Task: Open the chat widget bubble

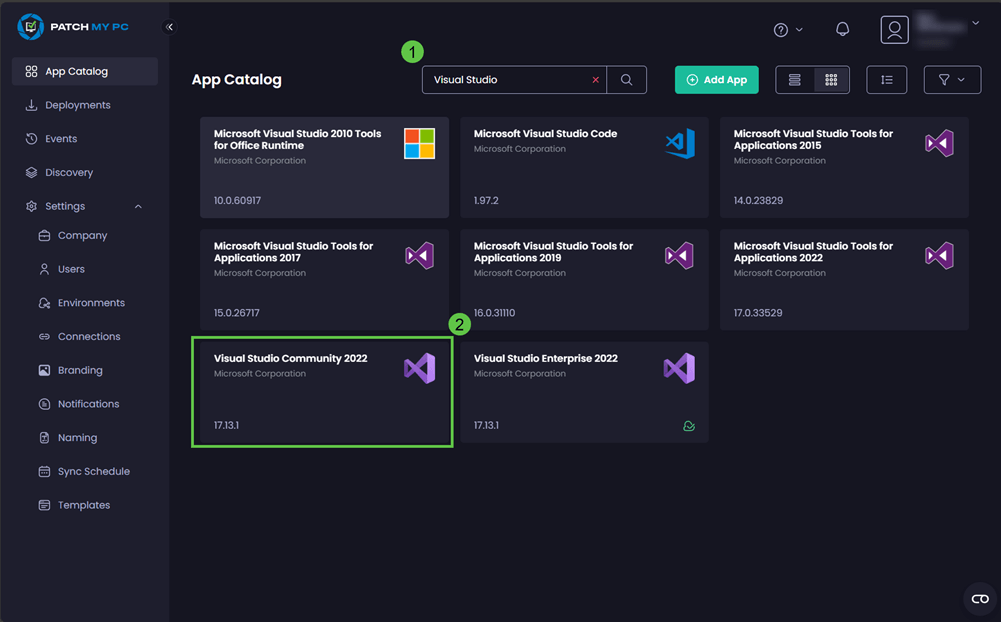Action: (980, 599)
